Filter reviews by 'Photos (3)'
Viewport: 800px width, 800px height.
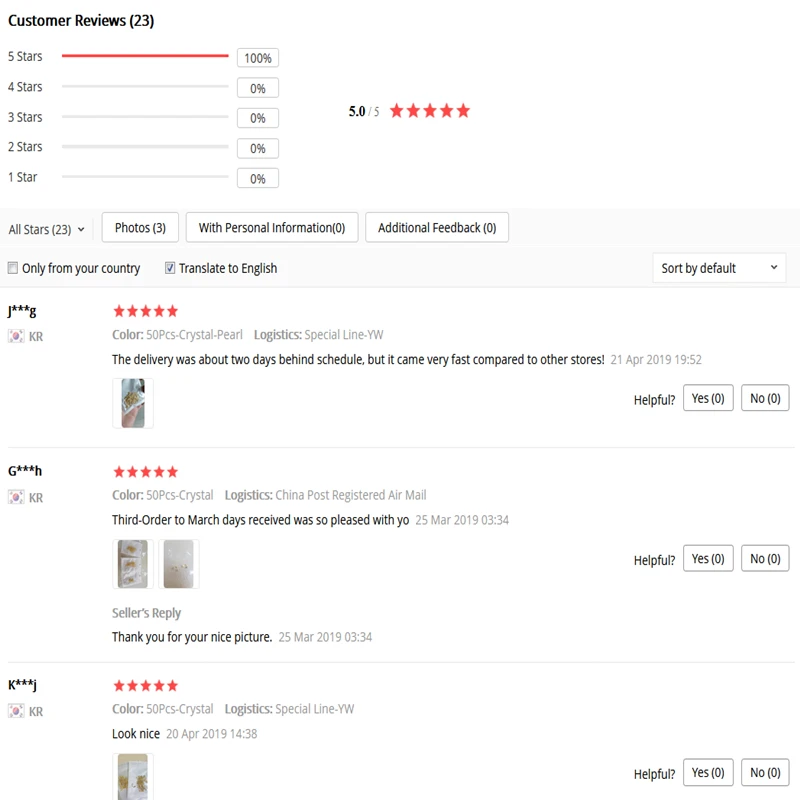140,228
